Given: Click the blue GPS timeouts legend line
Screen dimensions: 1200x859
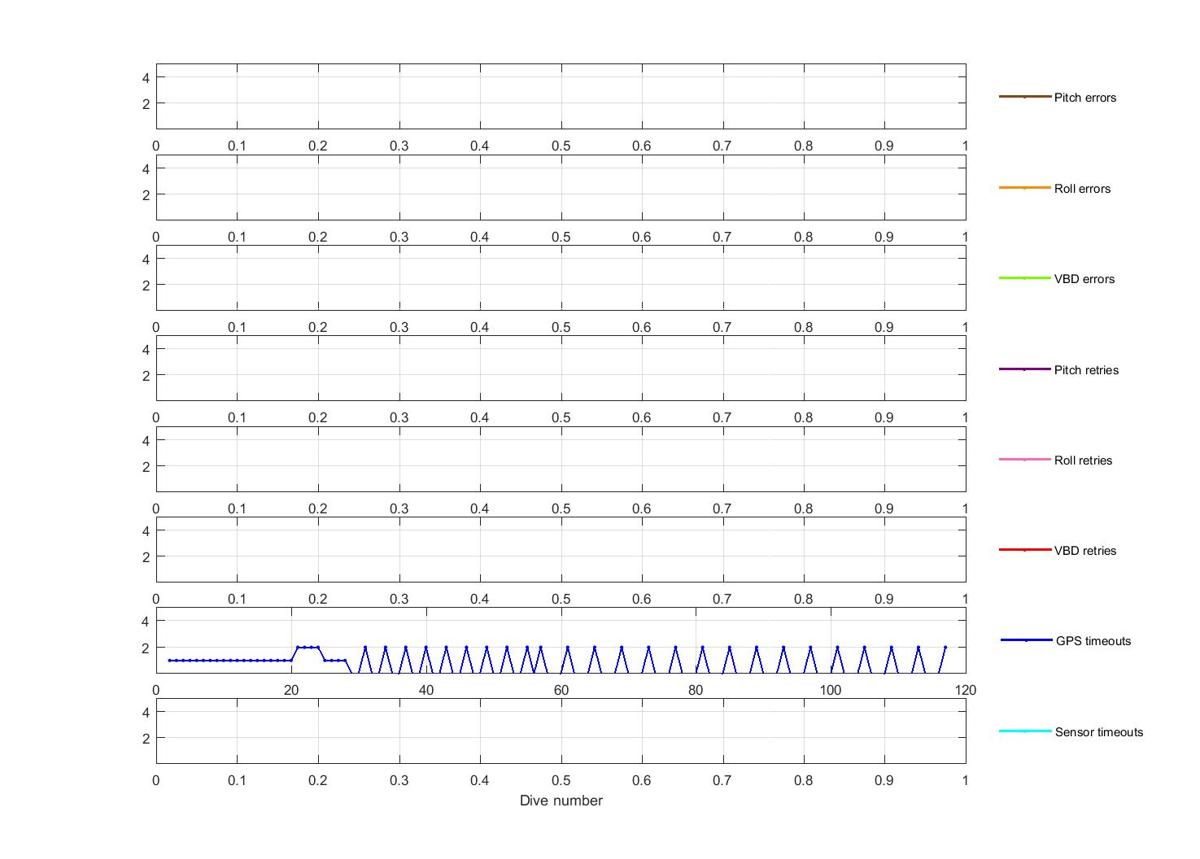Looking at the screenshot, I should pos(1025,640).
